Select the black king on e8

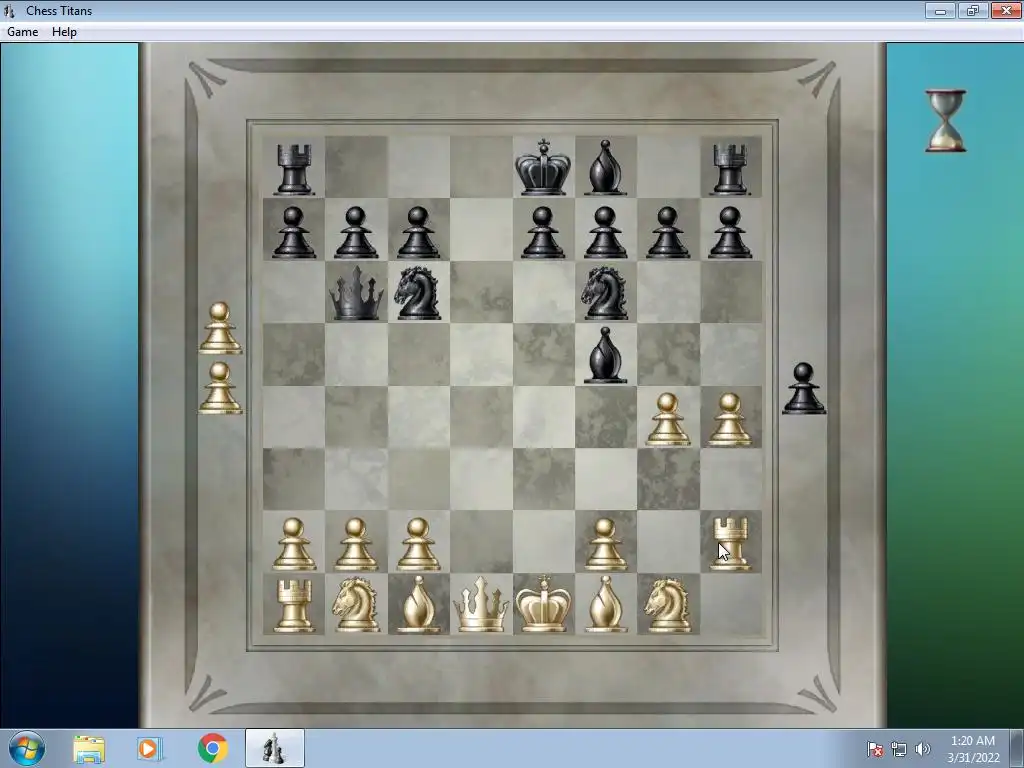[x=543, y=167]
